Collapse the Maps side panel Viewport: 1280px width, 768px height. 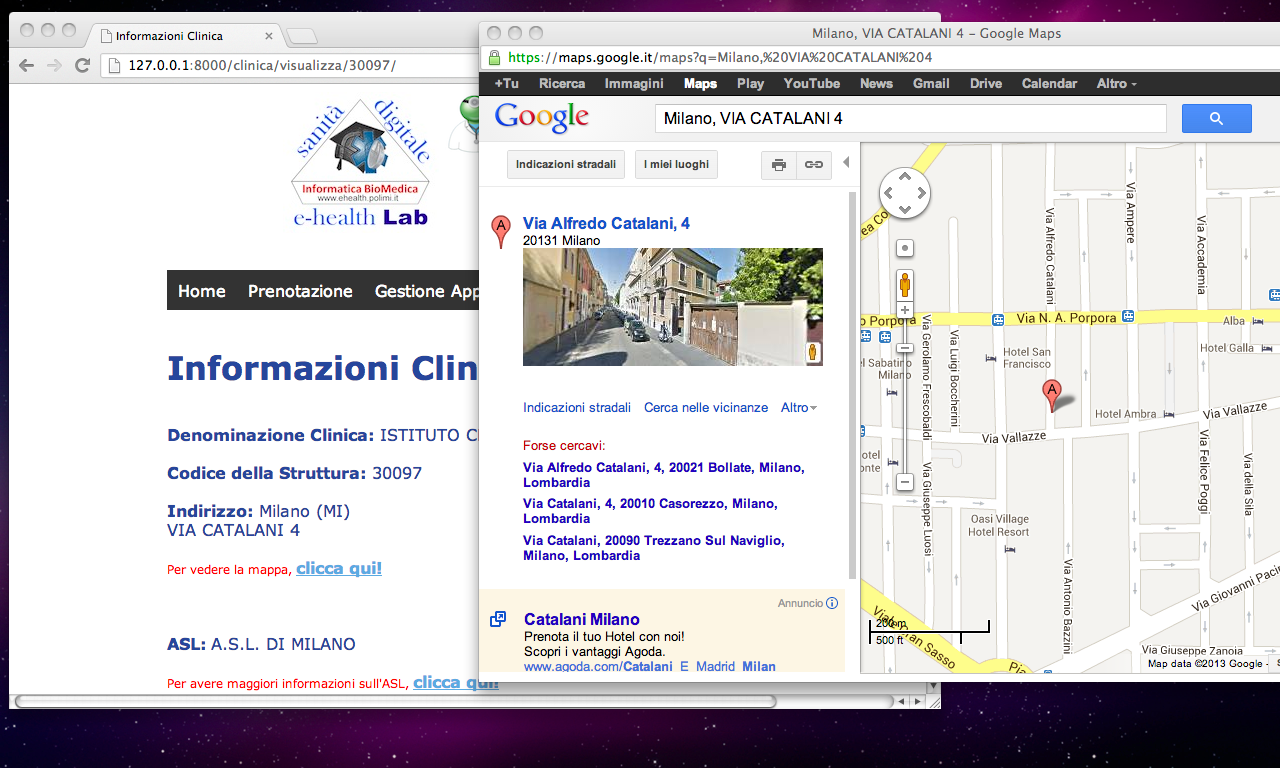click(x=845, y=160)
